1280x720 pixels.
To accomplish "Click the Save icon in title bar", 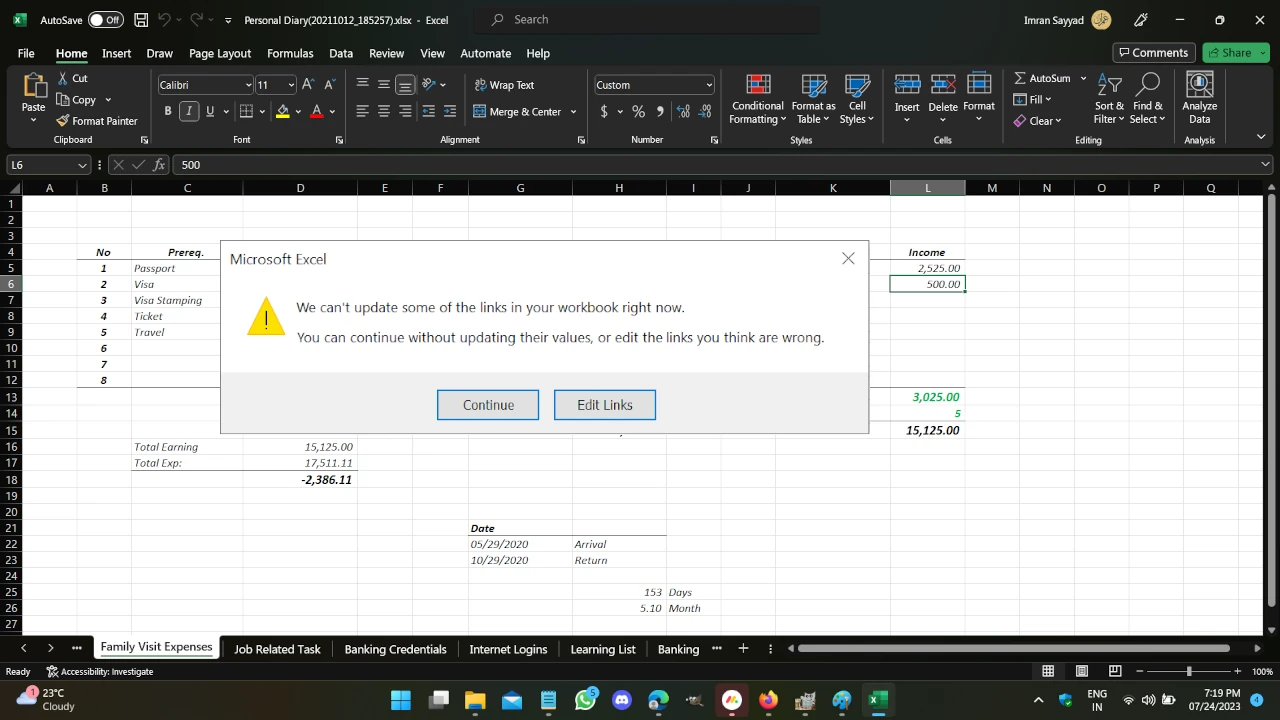I will click(141, 20).
